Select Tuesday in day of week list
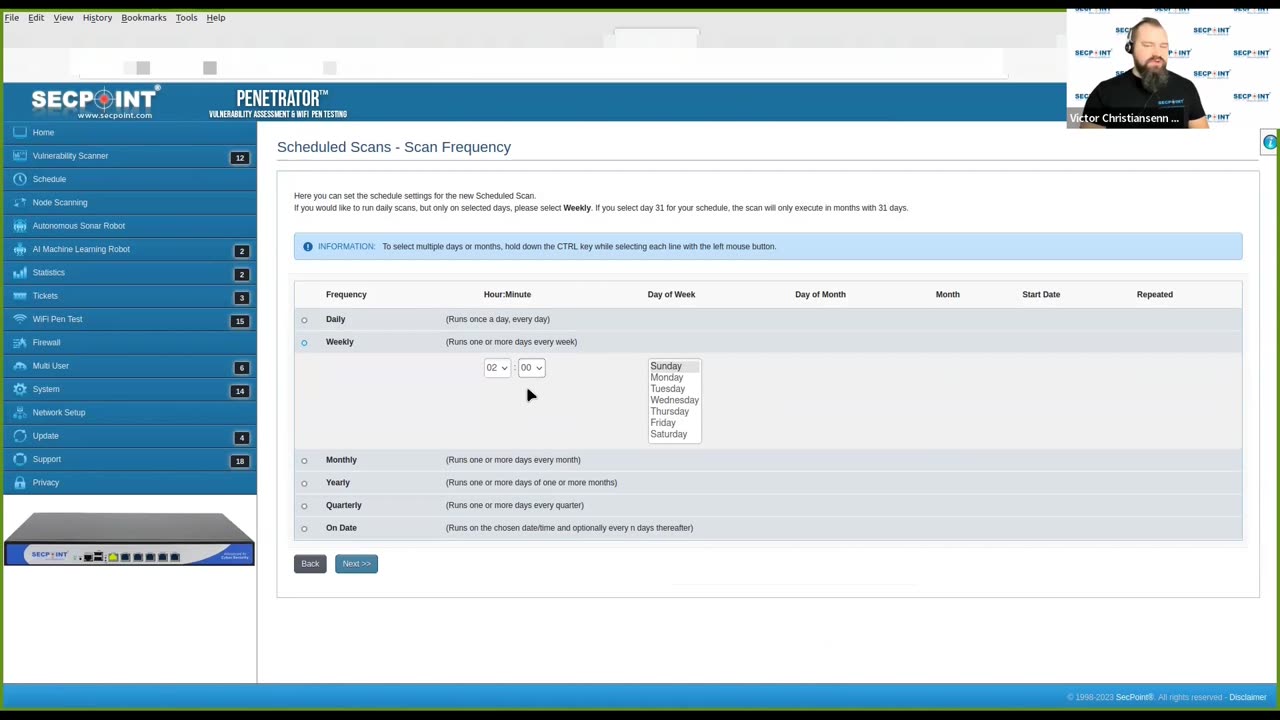1280x720 pixels. tap(674, 389)
